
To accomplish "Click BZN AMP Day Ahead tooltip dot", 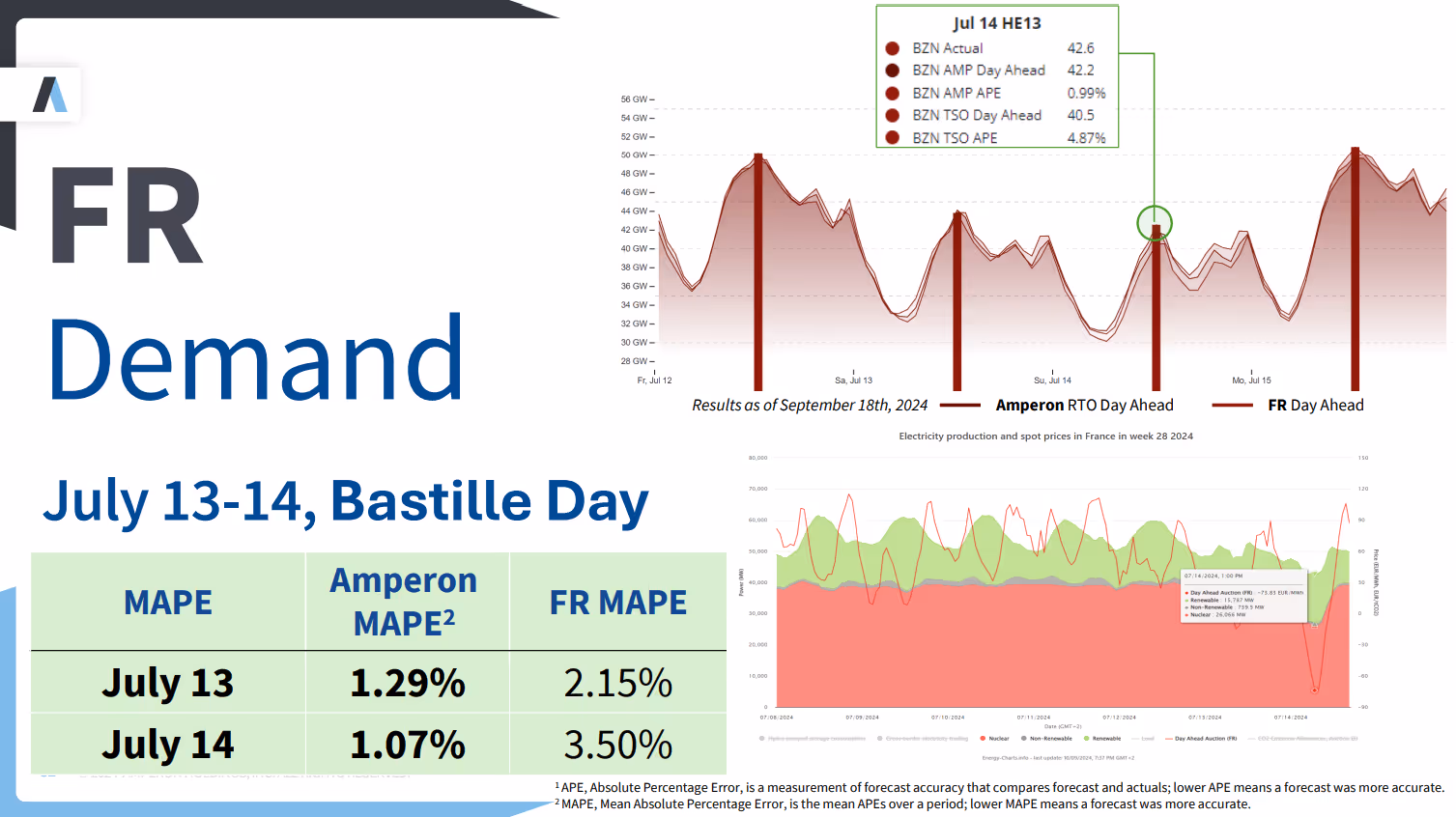I will (x=893, y=70).
